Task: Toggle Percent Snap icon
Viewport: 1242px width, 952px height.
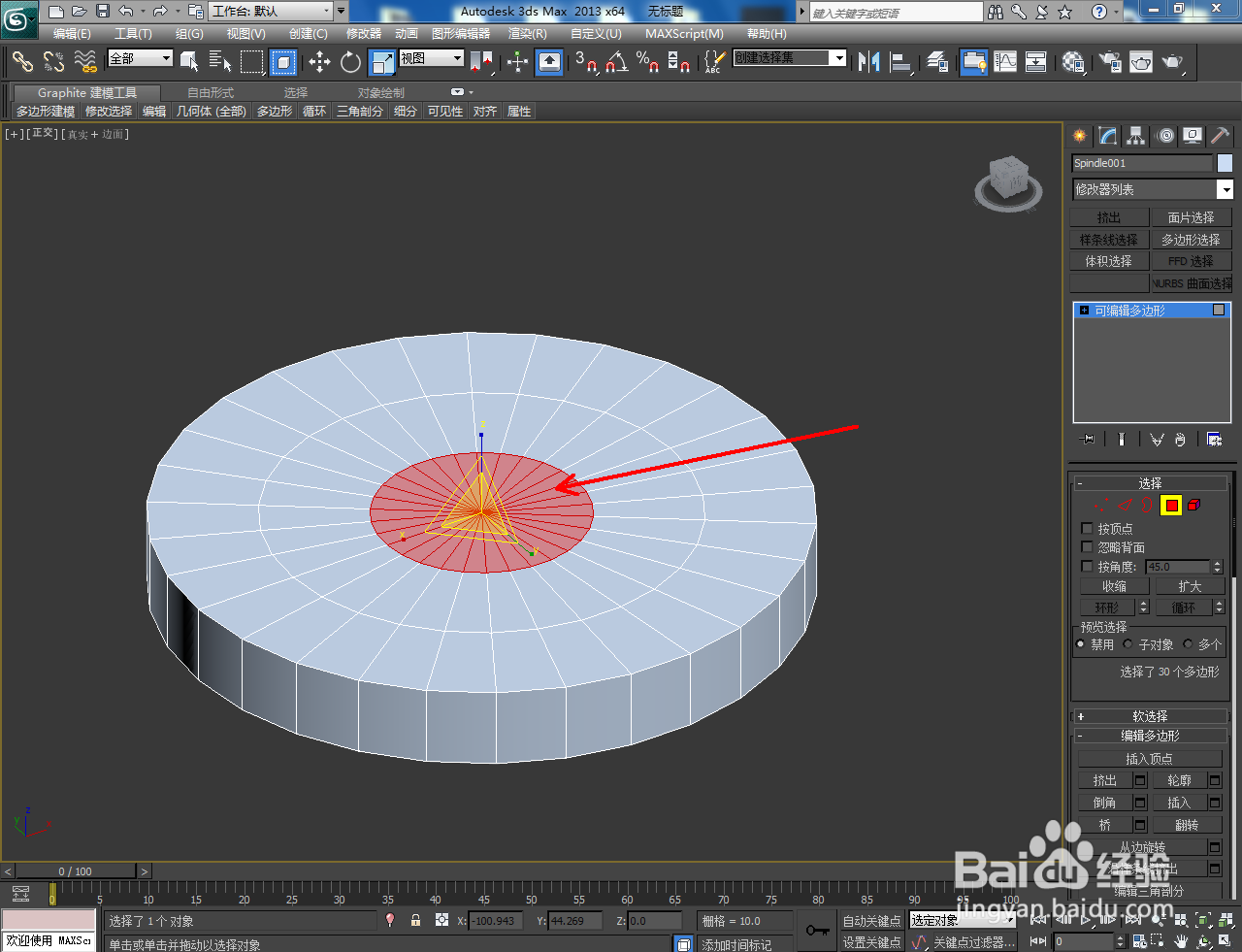Action: pos(647,62)
